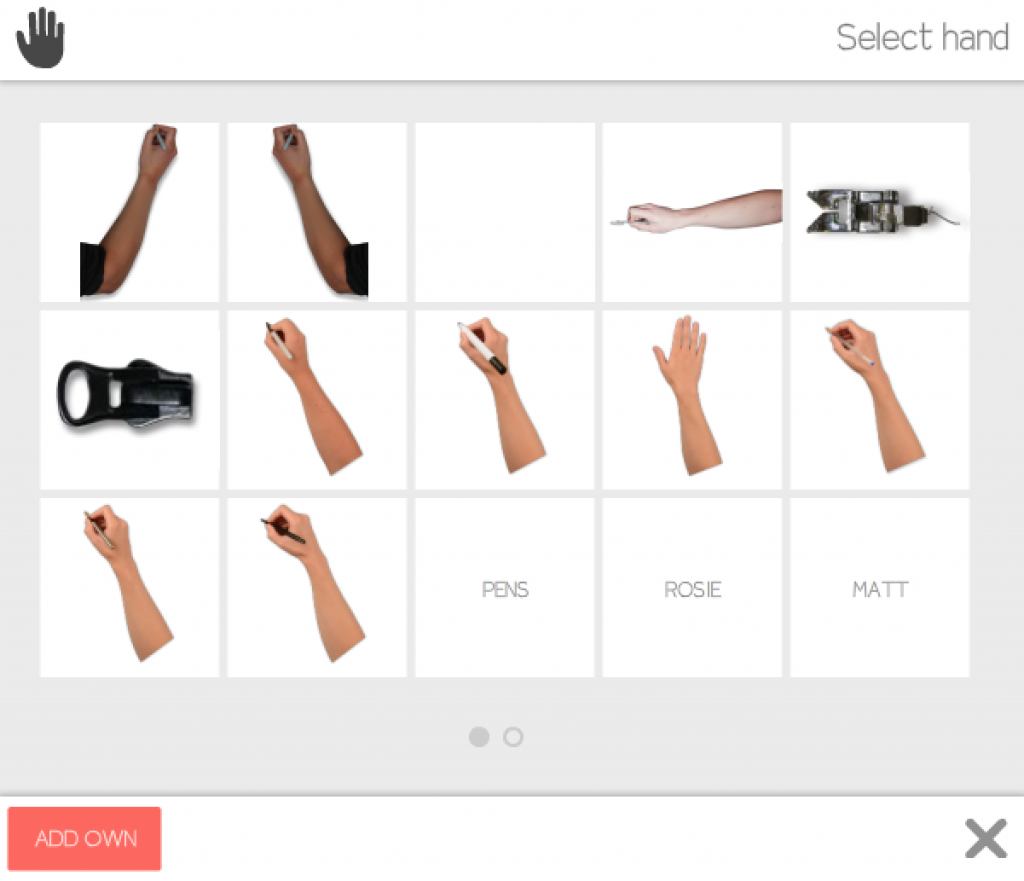
Task: Click the first page indicator dot
Action: coord(479,737)
